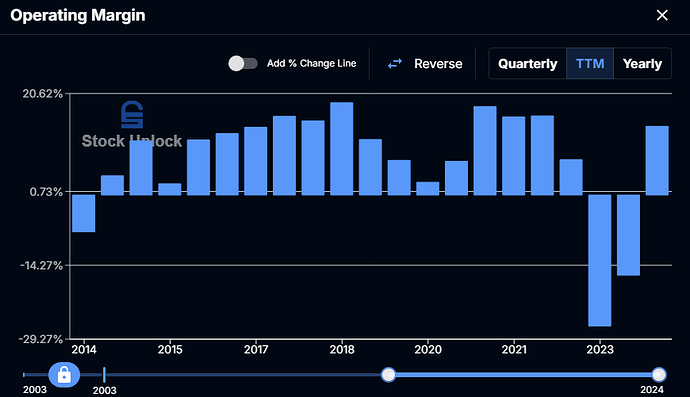This screenshot has height=397, width=690.
Task: Click the highlighted slider track between handles
Action: click(524, 375)
